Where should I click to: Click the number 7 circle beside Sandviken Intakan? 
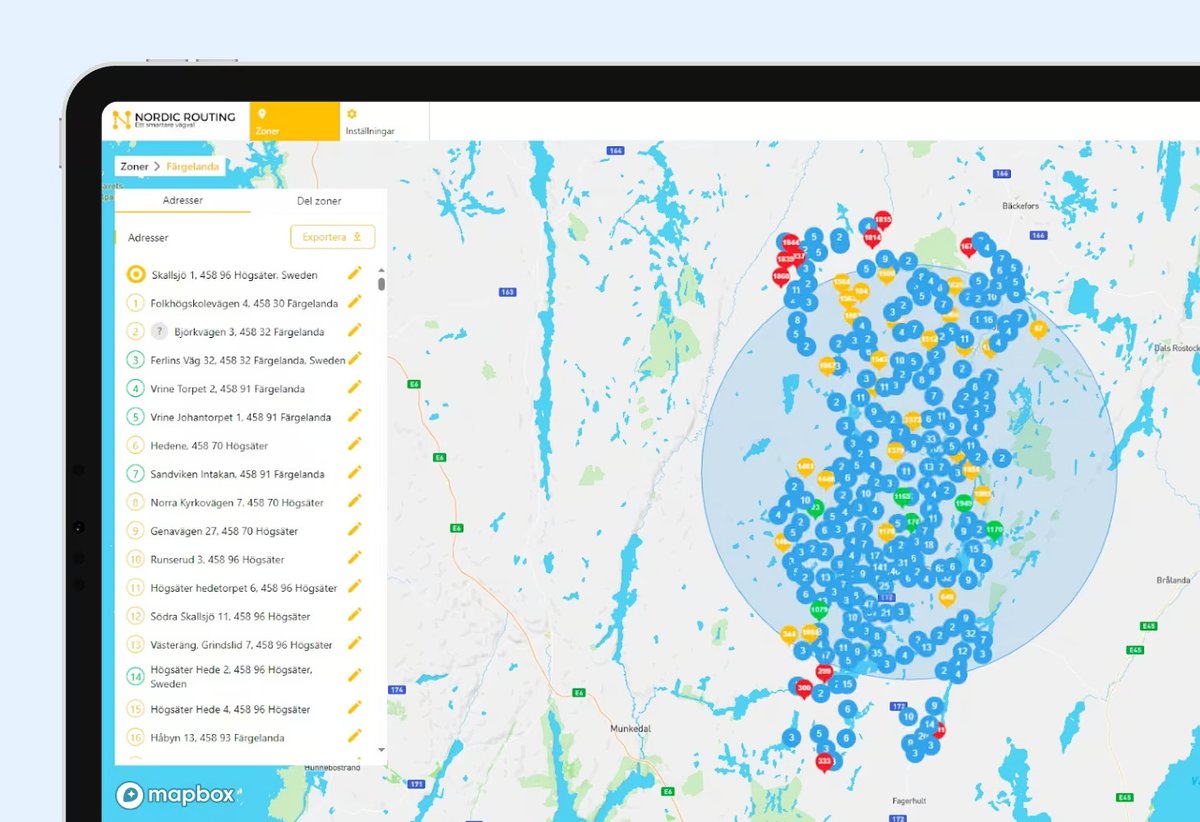click(x=136, y=474)
